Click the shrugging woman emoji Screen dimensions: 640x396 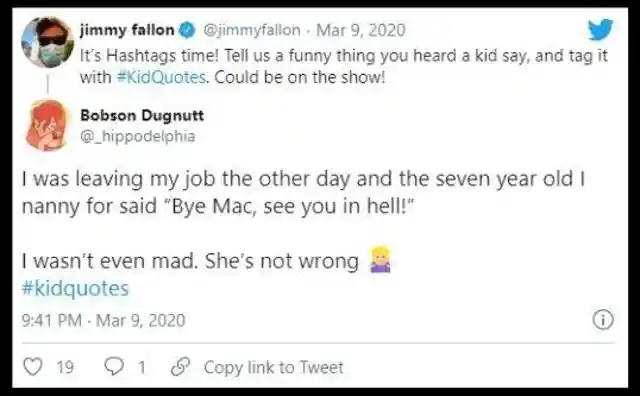(x=380, y=260)
